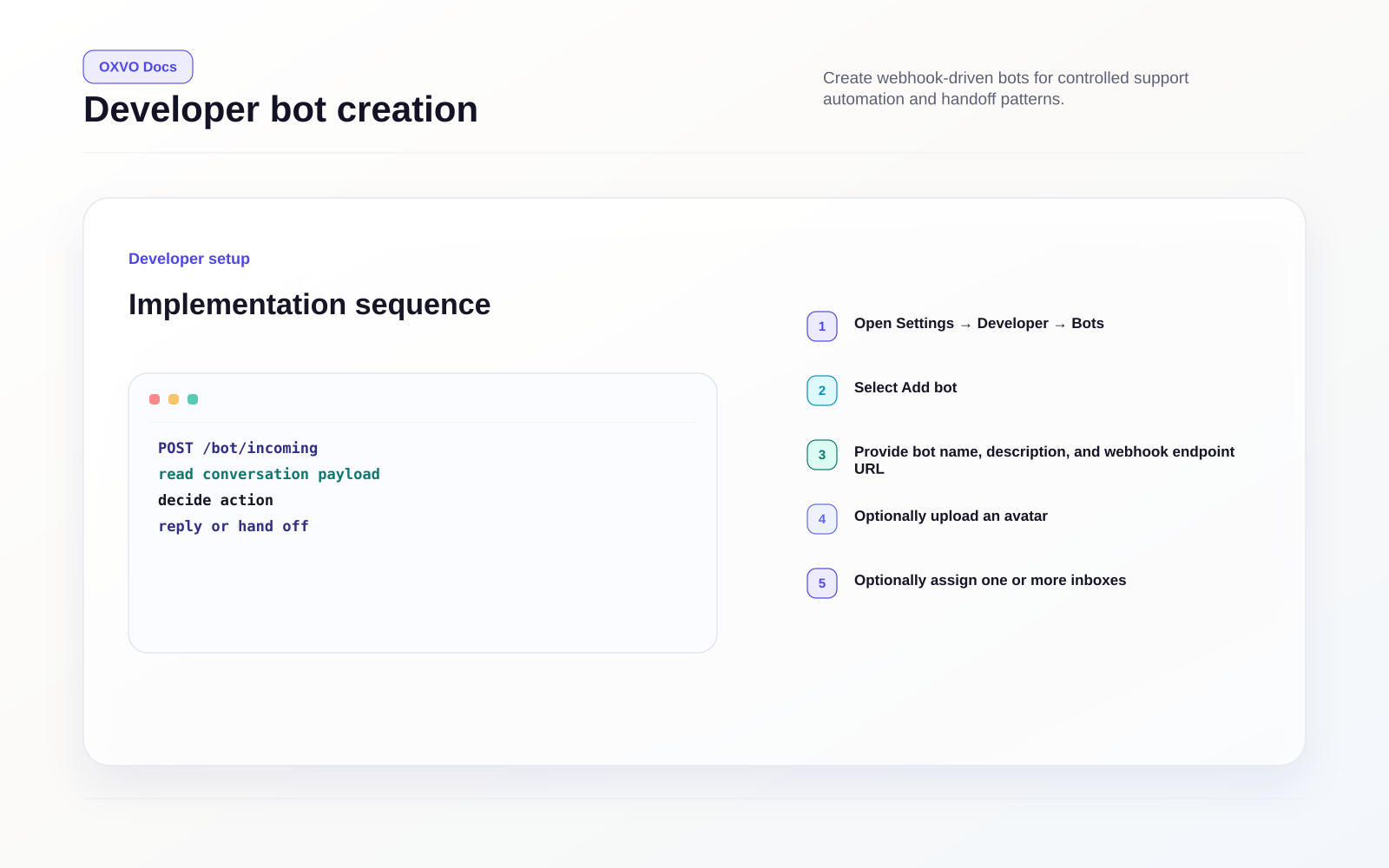Click the step 5 number badge
Screen dimensions: 1389x868
(x=822, y=583)
